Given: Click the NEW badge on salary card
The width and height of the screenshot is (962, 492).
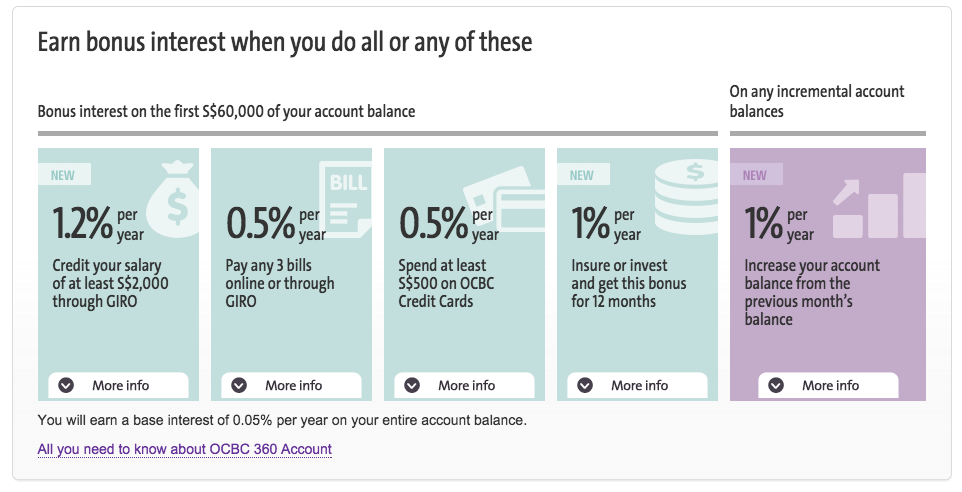Looking at the screenshot, I should pyautogui.click(x=63, y=175).
